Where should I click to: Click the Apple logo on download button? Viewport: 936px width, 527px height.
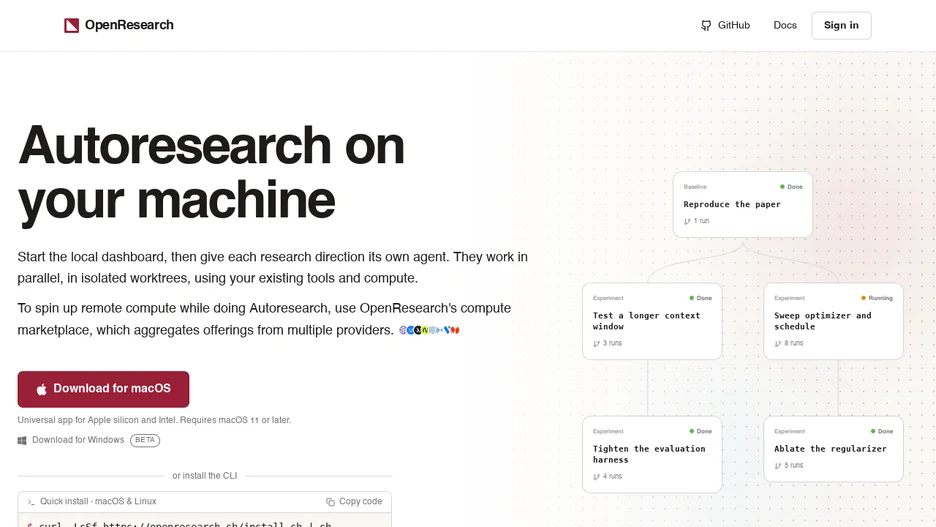tap(42, 389)
